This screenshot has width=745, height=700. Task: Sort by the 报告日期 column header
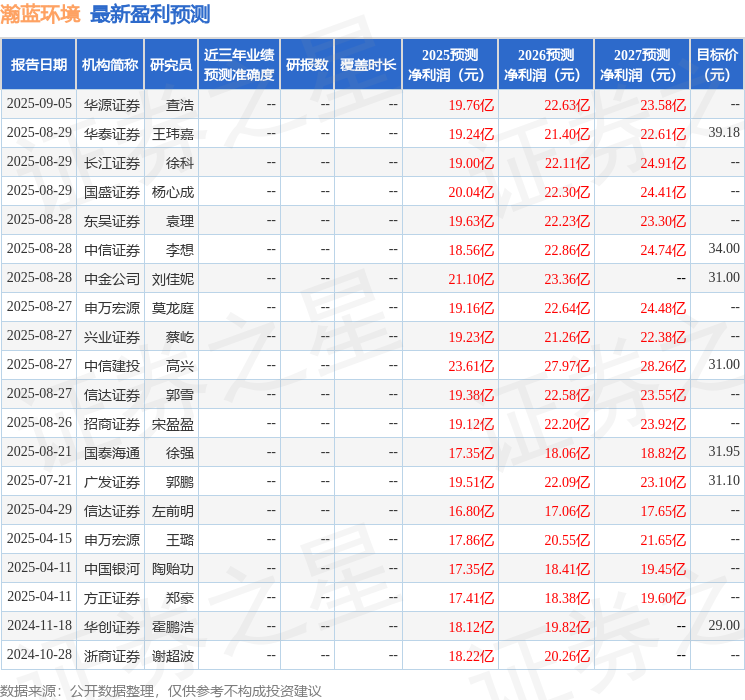point(39,65)
